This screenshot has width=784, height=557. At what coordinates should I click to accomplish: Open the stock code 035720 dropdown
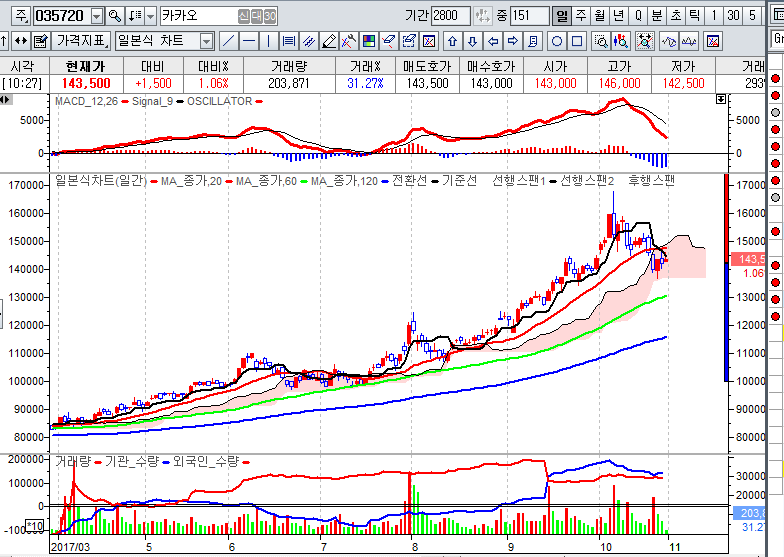[x=96, y=16]
